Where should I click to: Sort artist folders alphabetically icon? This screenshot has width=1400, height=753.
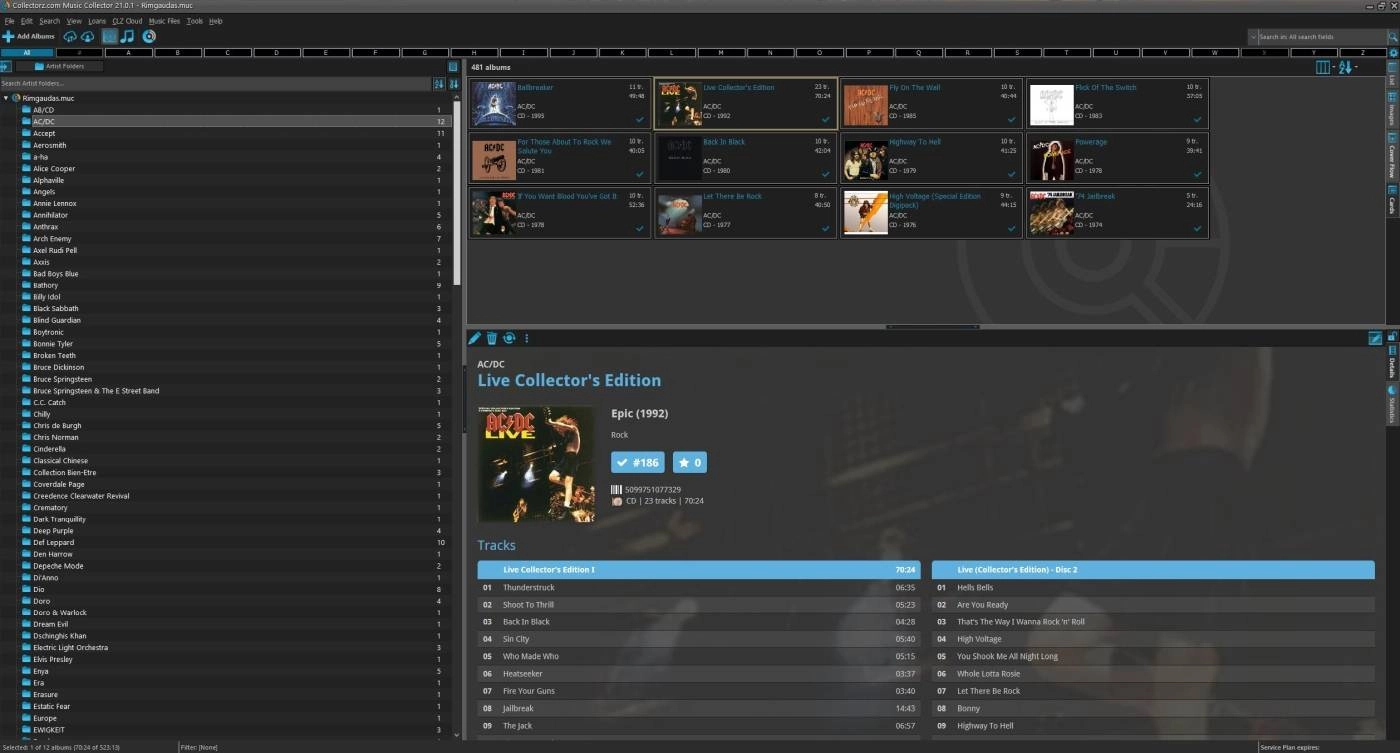(438, 83)
